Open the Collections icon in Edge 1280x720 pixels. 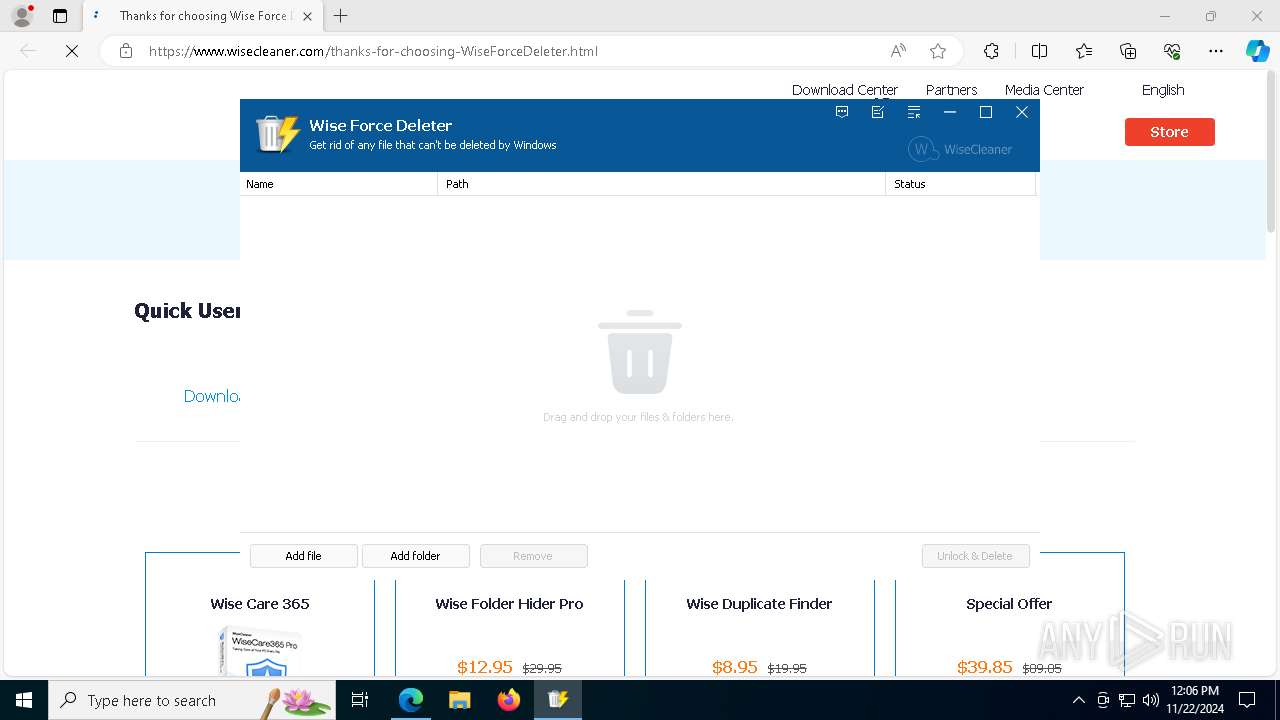(x=1128, y=51)
